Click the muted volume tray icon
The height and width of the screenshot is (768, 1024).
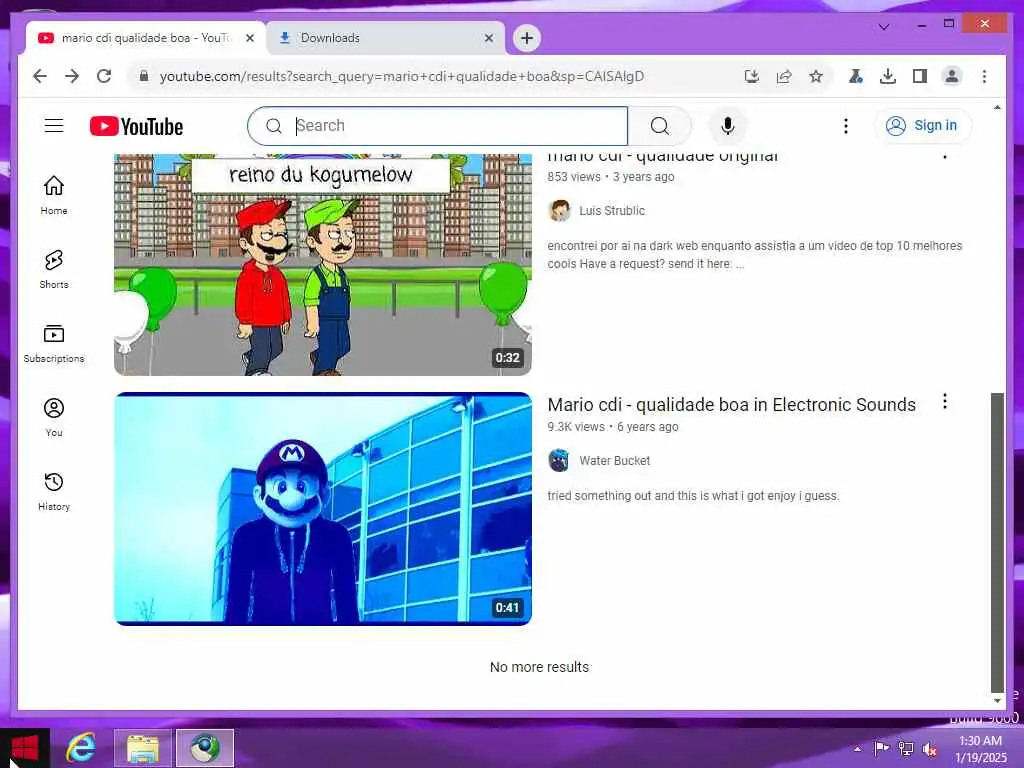[x=929, y=749]
